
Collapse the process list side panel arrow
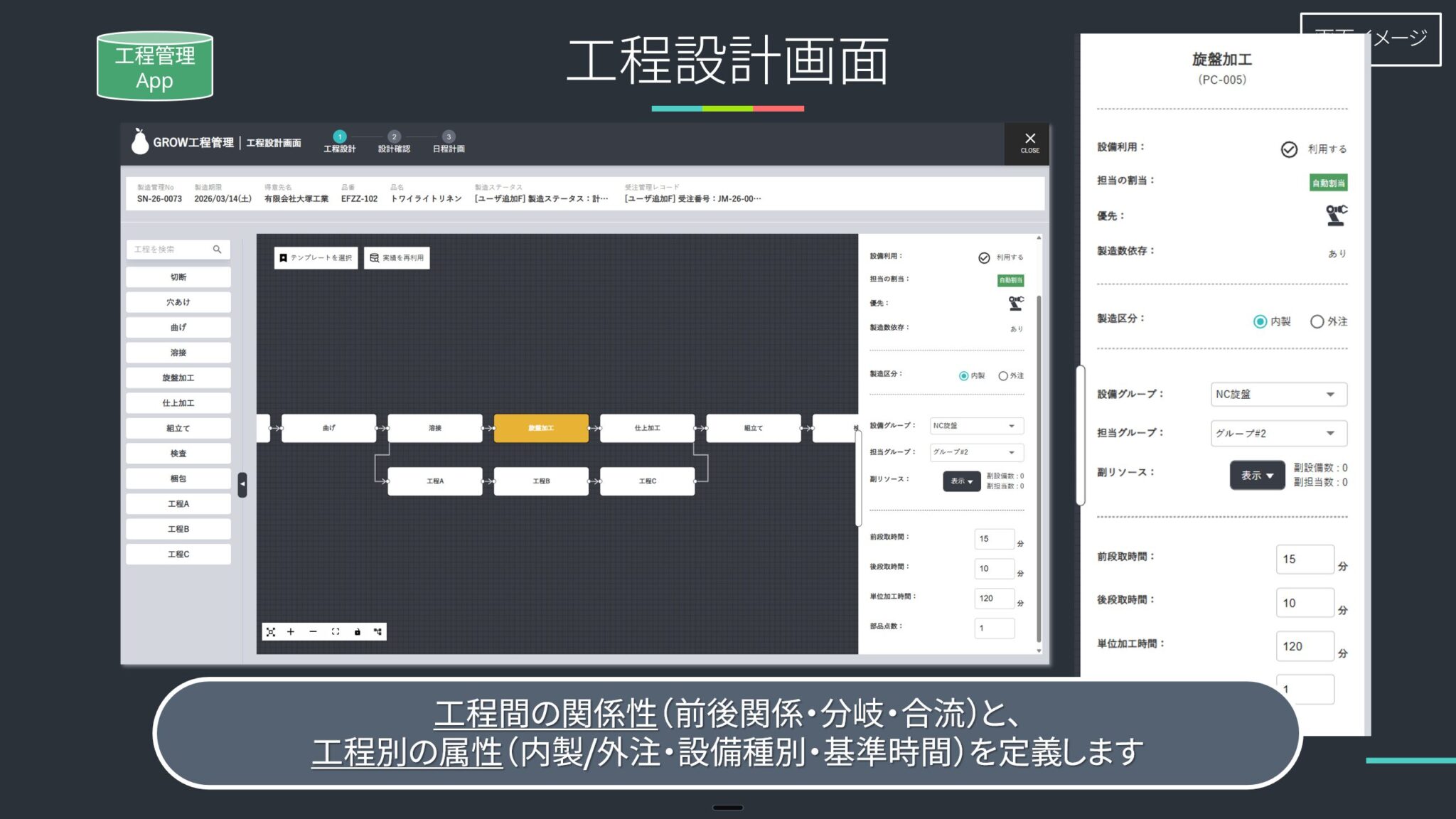click(x=242, y=484)
